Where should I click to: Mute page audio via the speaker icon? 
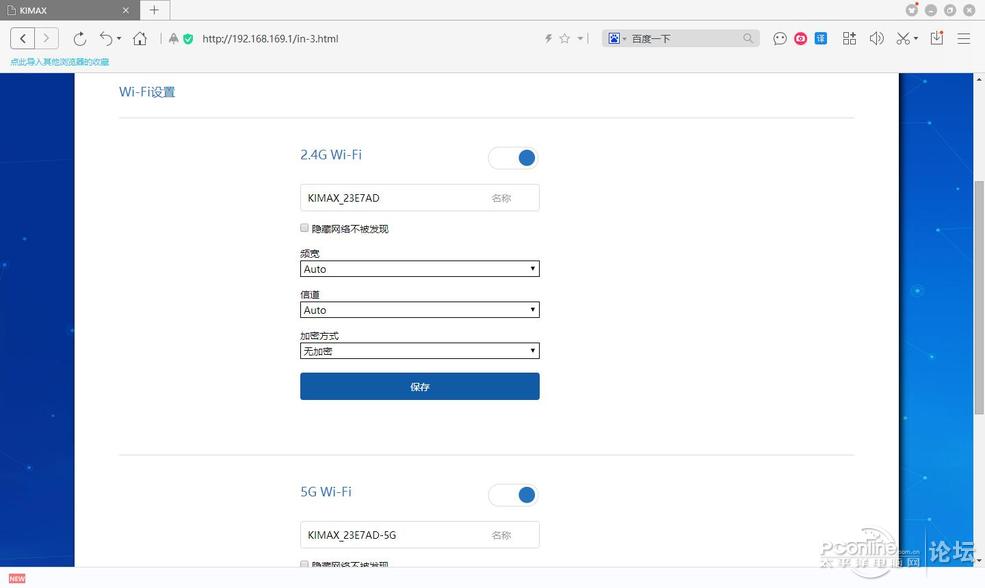(876, 38)
